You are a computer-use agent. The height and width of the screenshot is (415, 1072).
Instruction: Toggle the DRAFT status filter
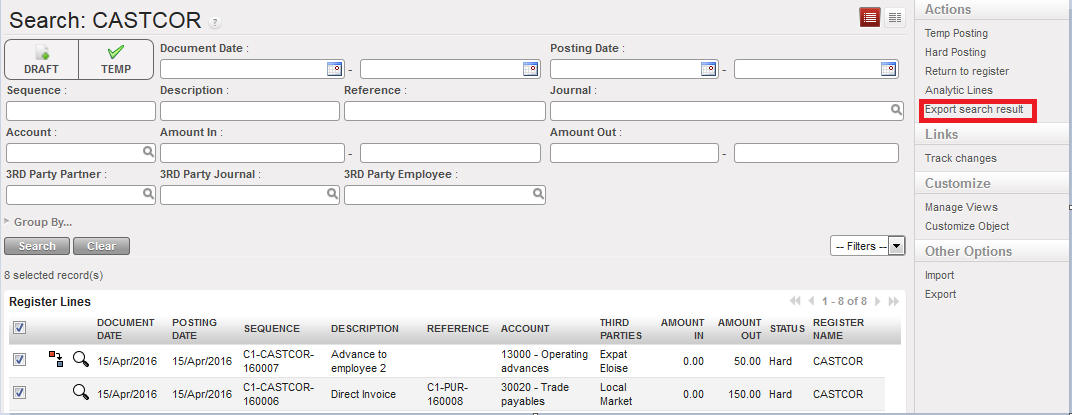click(x=42, y=60)
